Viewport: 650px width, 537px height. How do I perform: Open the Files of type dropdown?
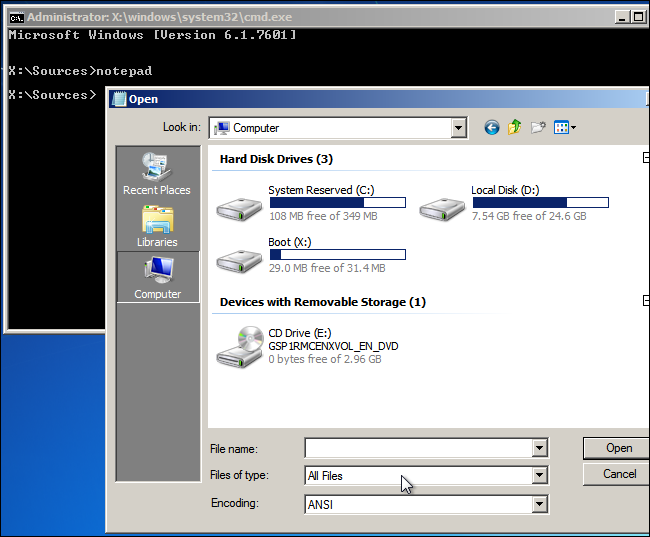(x=426, y=475)
